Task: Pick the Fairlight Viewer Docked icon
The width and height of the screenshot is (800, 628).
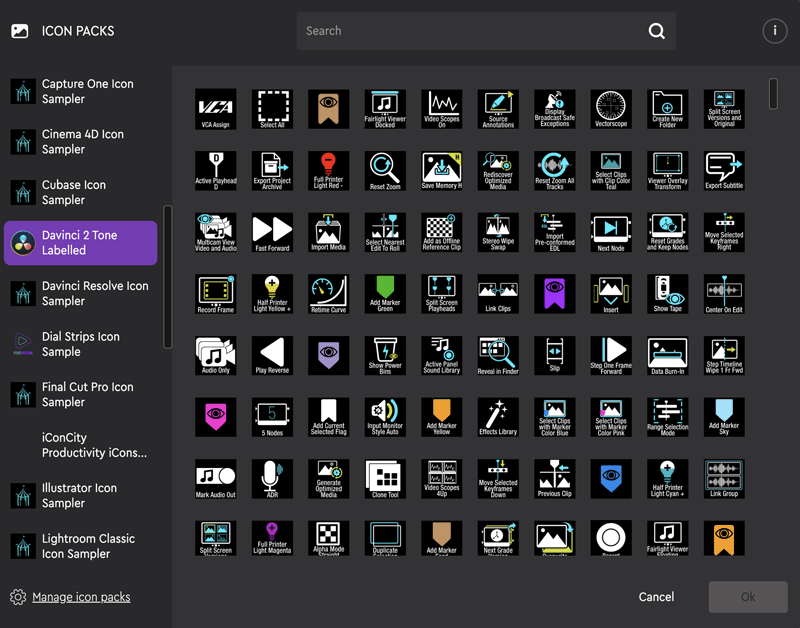Action: tap(385, 109)
